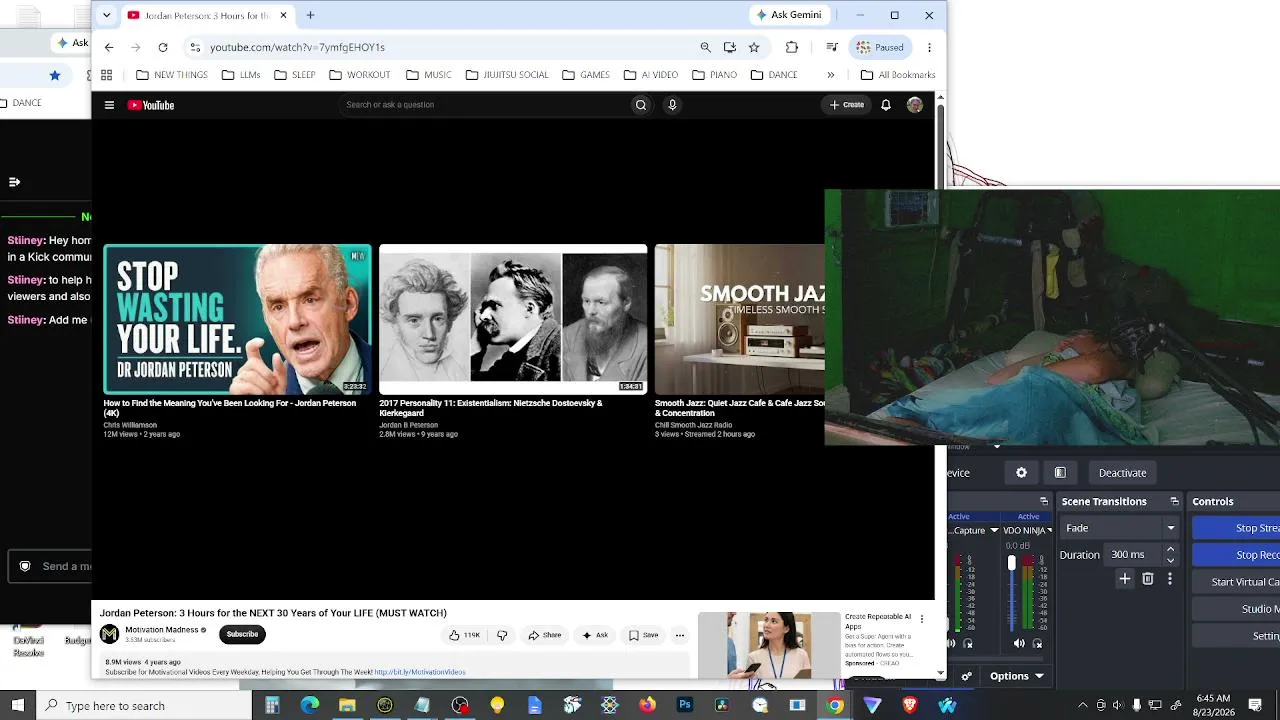Click the zoom magnifier in address bar

click(705, 47)
